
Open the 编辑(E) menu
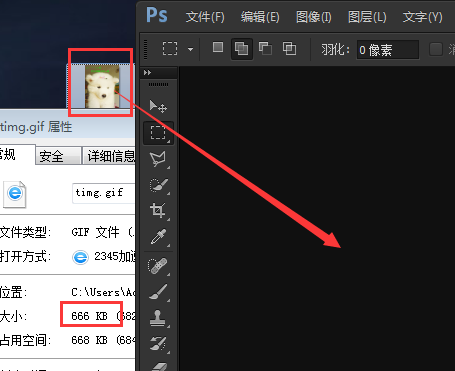pos(260,17)
